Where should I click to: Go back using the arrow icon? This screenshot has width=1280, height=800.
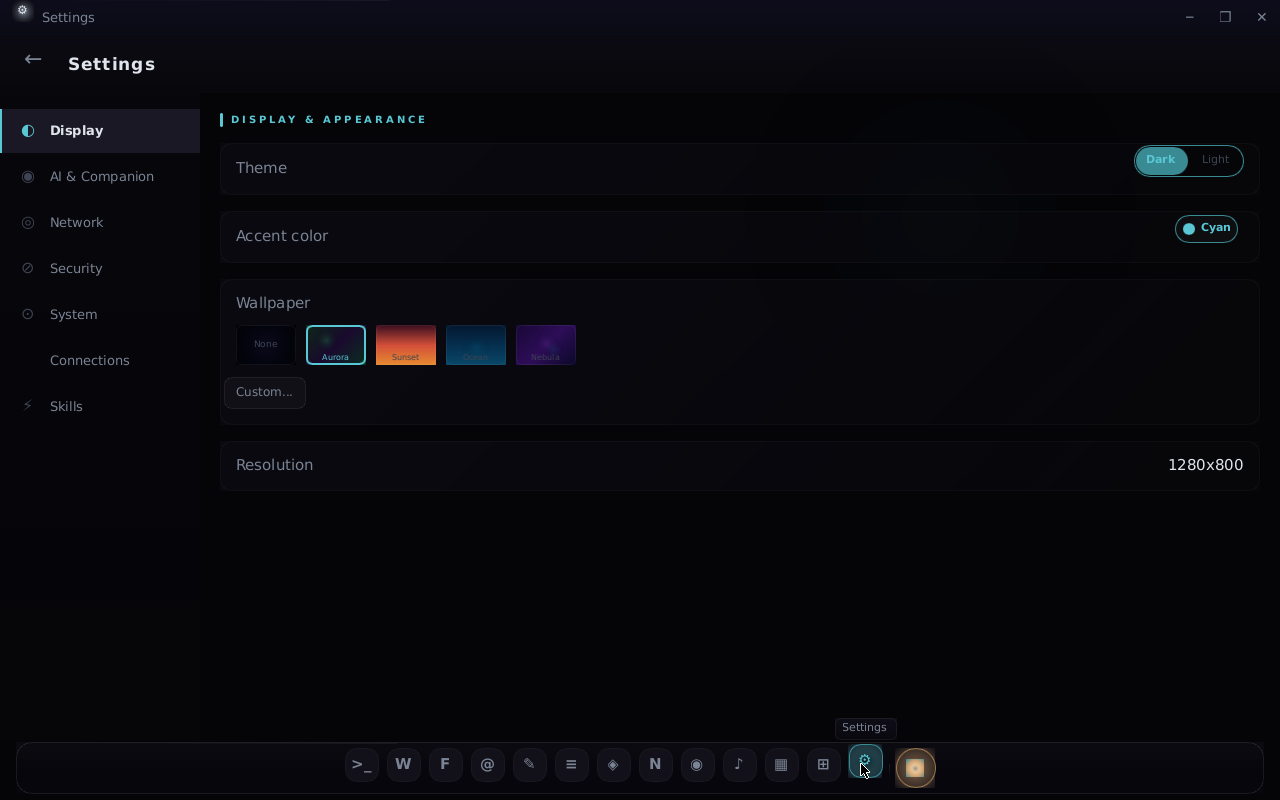point(33,60)
